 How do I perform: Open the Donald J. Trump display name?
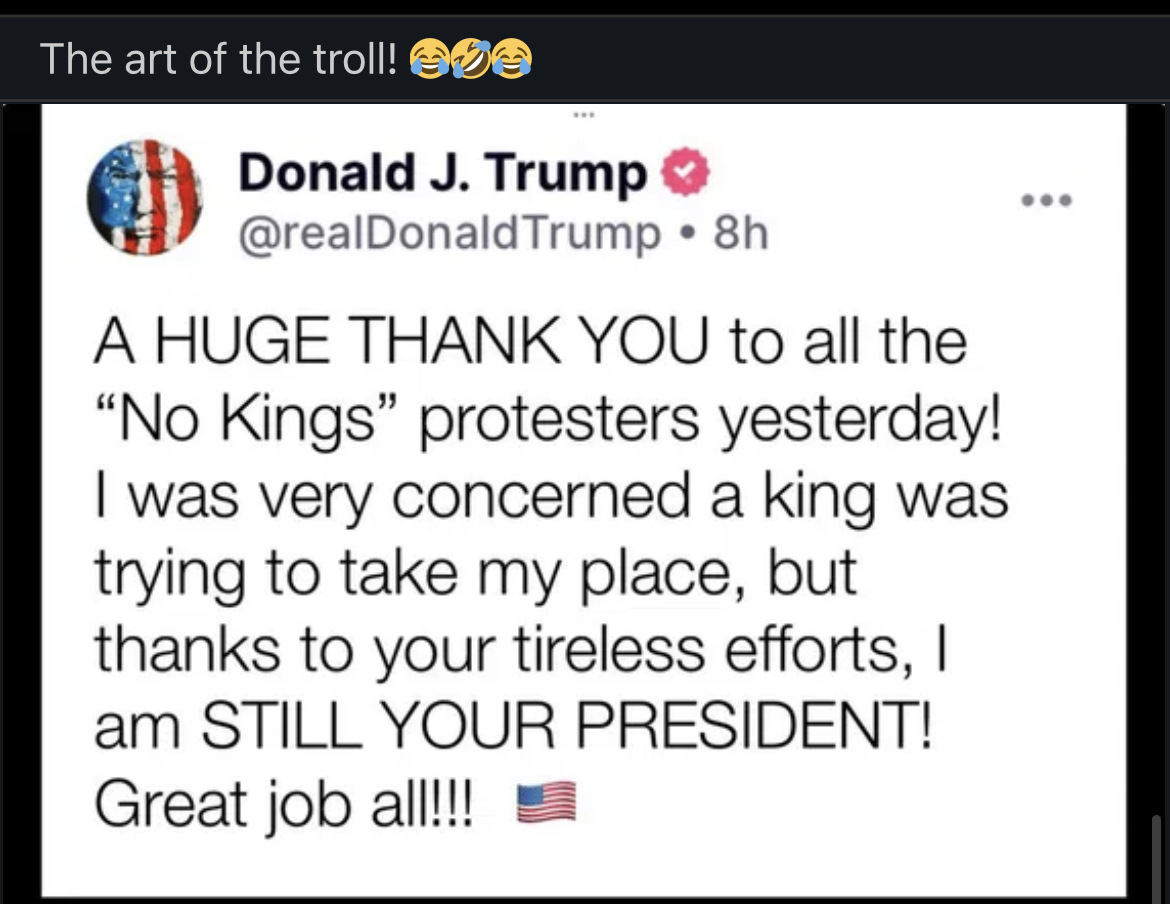click(441, 175)
